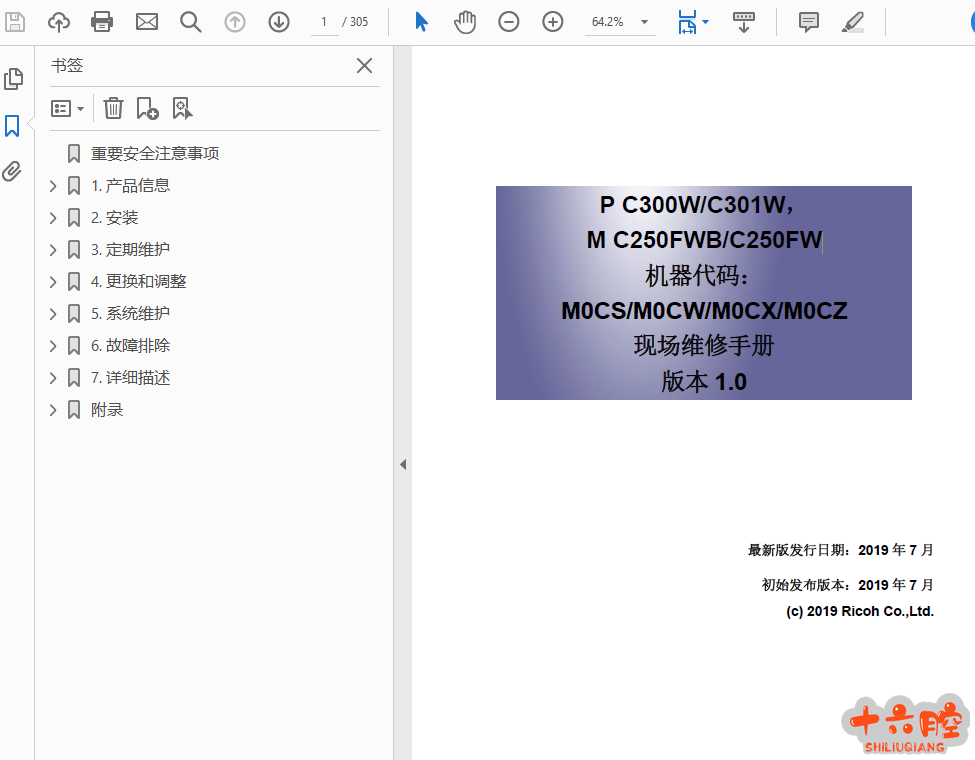Click the zoom in plus icon
The height and width of the screenshot is (760, 975).
pos(553,21)
